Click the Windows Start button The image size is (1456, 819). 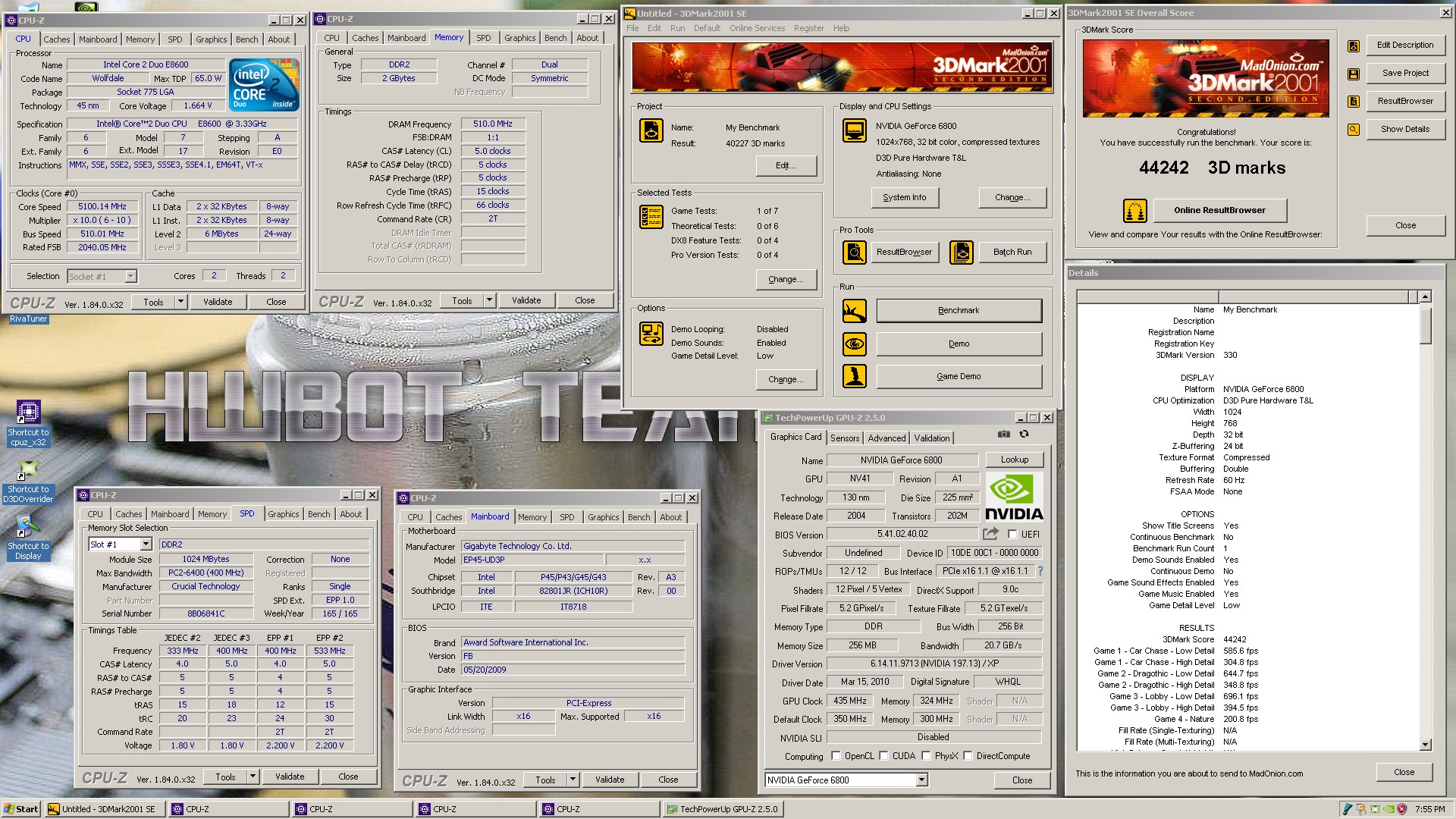pyautogui.click(x=21, y=809)
